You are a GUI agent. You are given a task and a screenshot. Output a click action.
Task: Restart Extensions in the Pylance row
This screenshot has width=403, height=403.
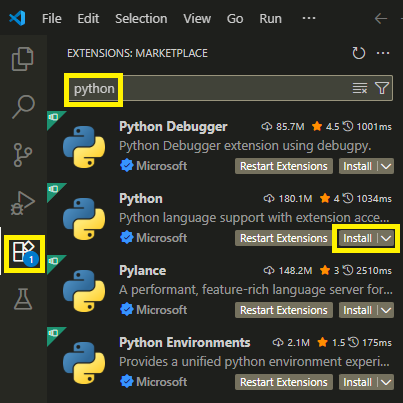[x=284, y=310]
